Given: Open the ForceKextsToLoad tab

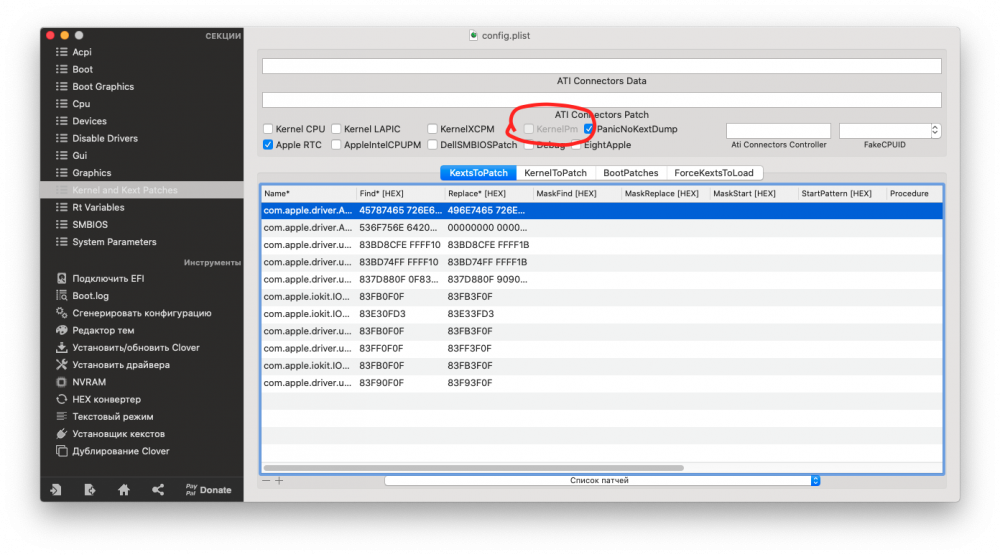Looking at the screenshot, I should click(x=714, y=173).
